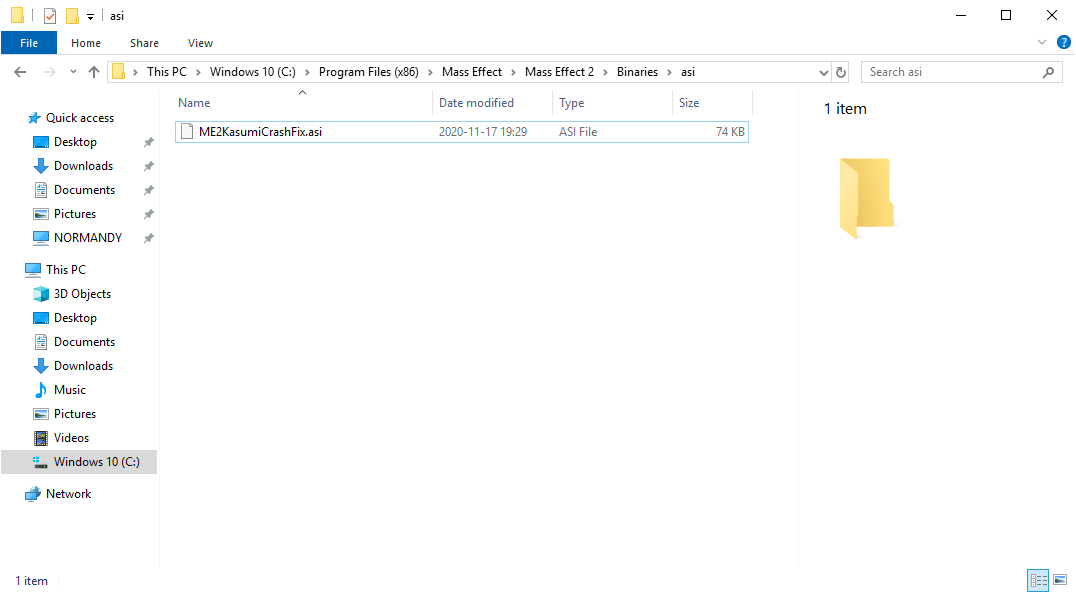Viewport: 1076px width, 593px height.
Task: Open the File menu
Action: [x=29, y=43]
